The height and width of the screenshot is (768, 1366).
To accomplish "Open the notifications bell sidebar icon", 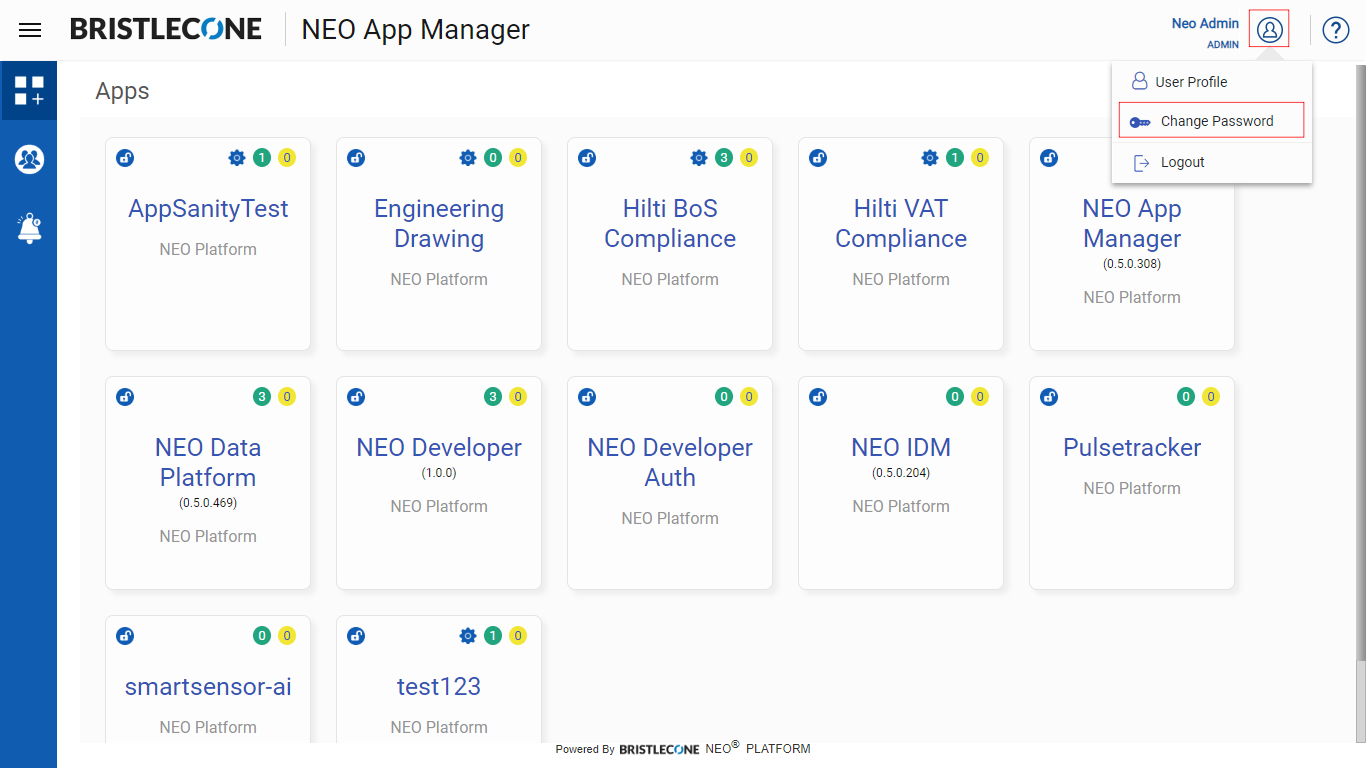I will coord(29,229).
